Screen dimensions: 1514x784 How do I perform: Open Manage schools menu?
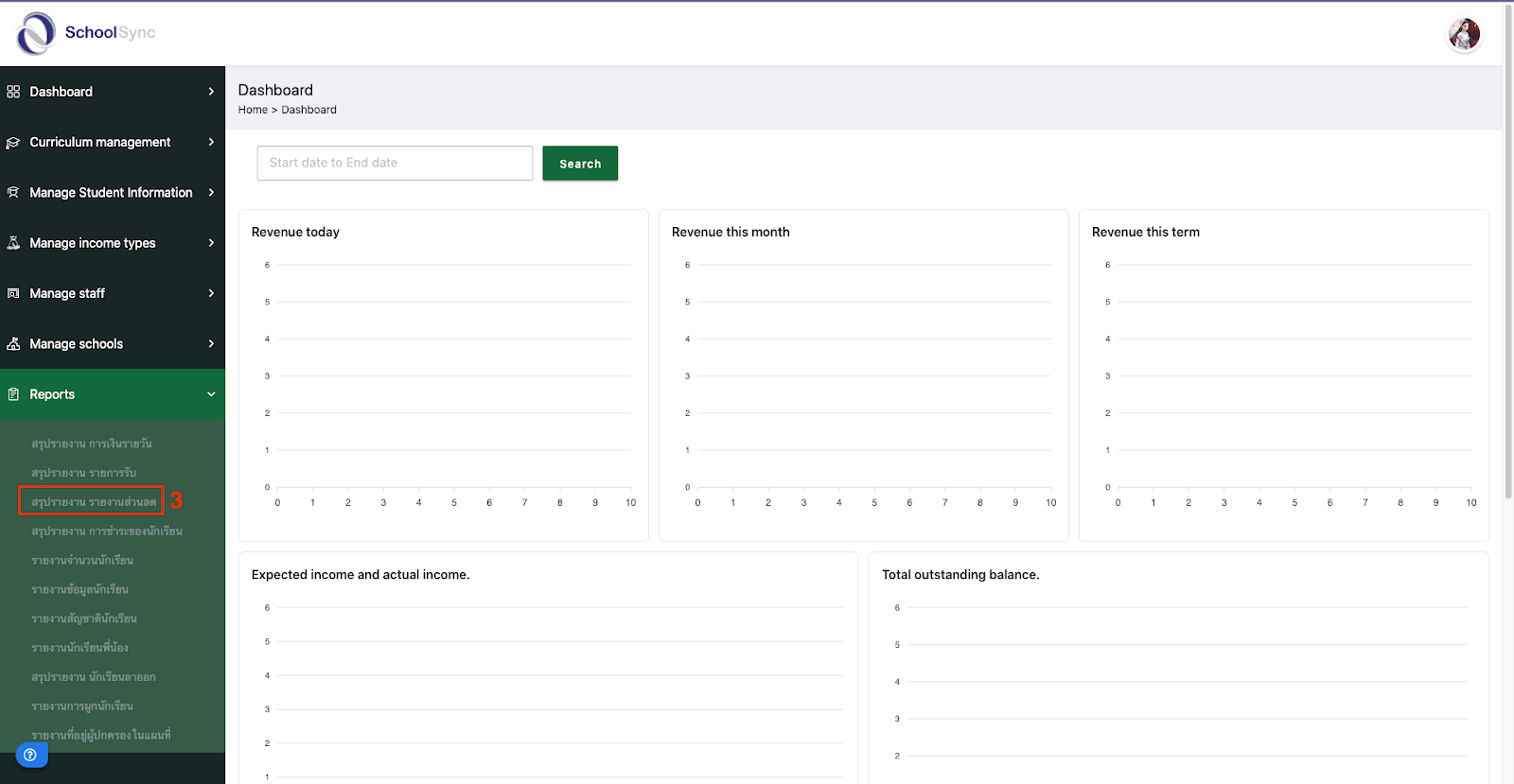[x=113, y=343]
